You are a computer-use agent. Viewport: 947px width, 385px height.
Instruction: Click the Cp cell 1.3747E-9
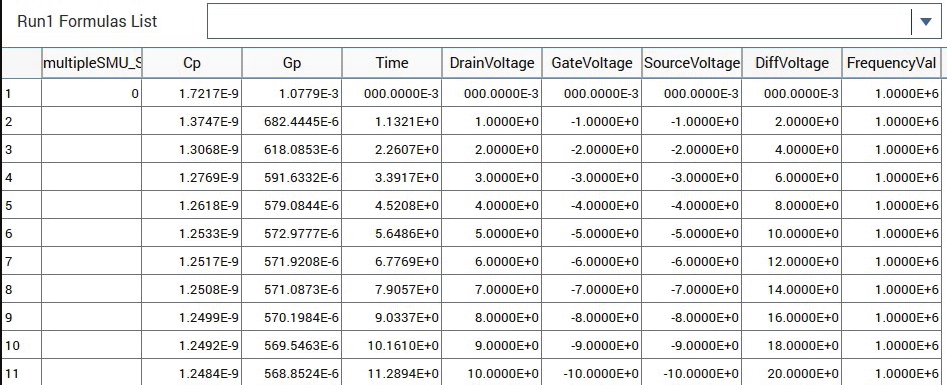(x=192, y=121)
